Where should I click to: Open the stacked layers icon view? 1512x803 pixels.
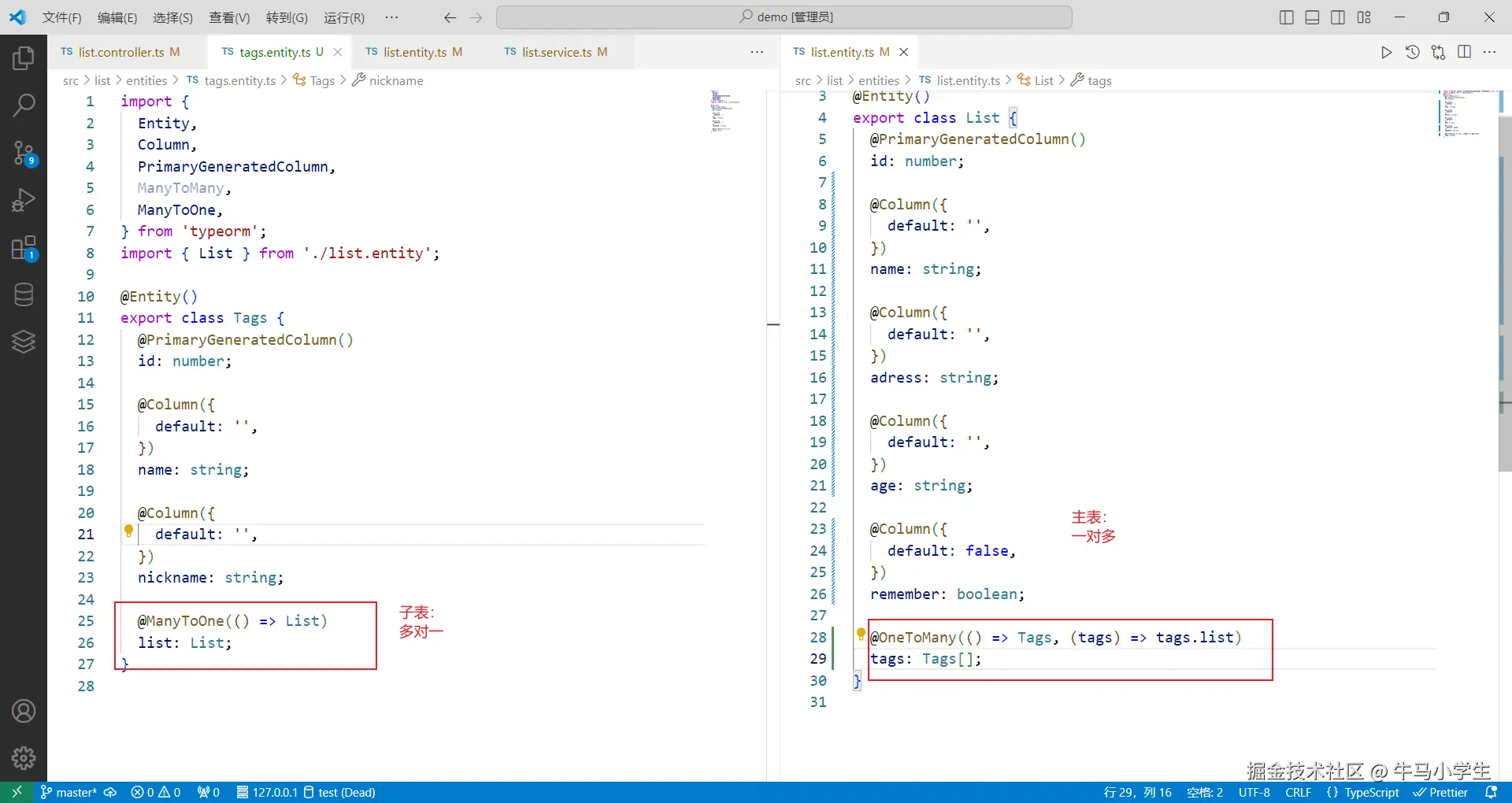click(24, 342)
